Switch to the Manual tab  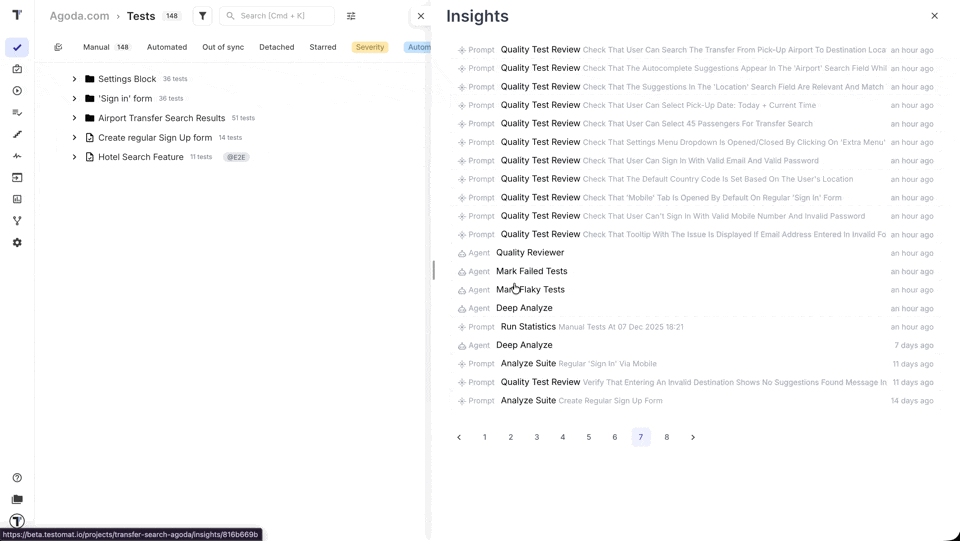107,47
